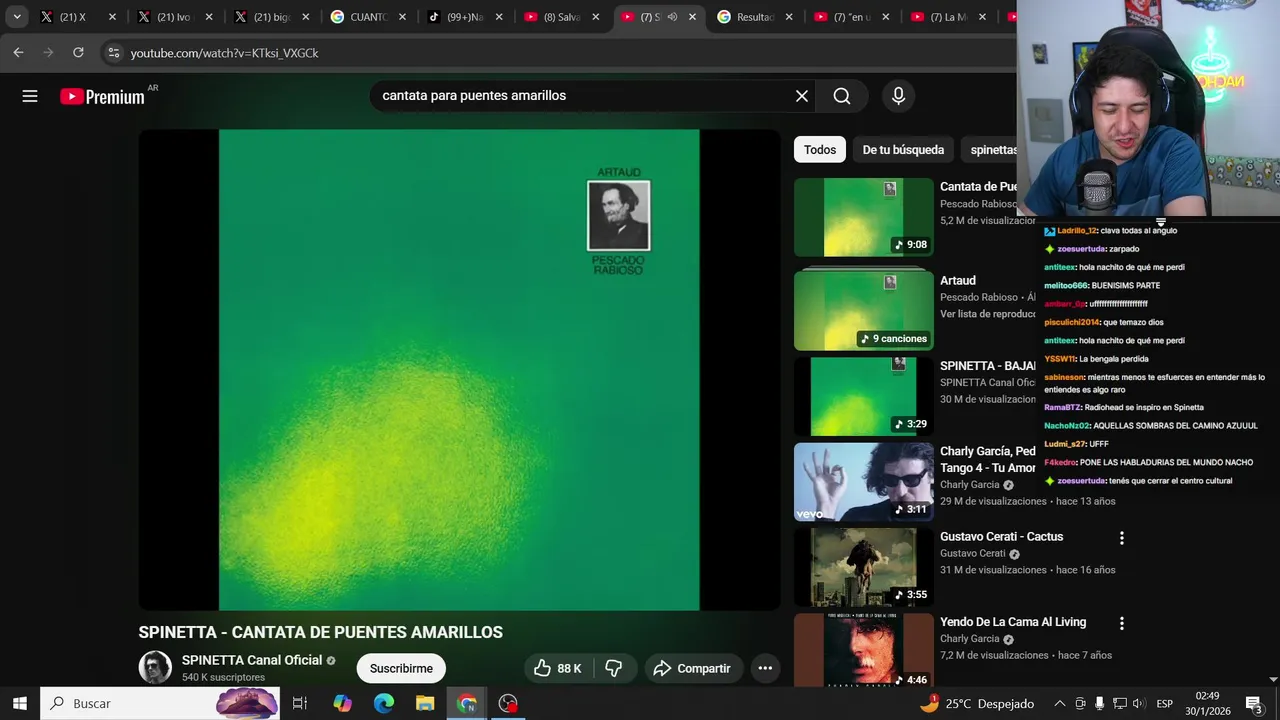
Task: Click the video player area
Action: tap(459, 370)
